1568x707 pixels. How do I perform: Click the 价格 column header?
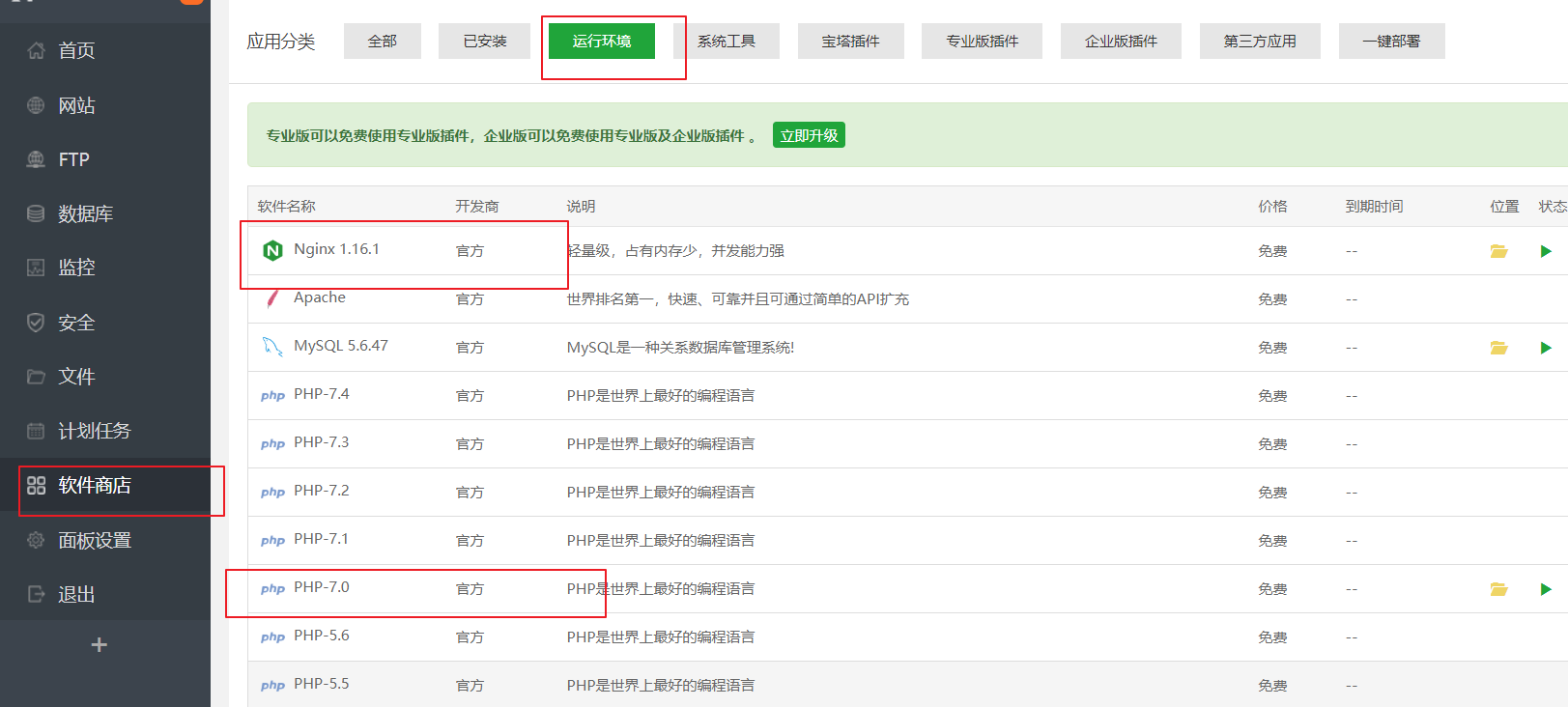pos(1272,207)
